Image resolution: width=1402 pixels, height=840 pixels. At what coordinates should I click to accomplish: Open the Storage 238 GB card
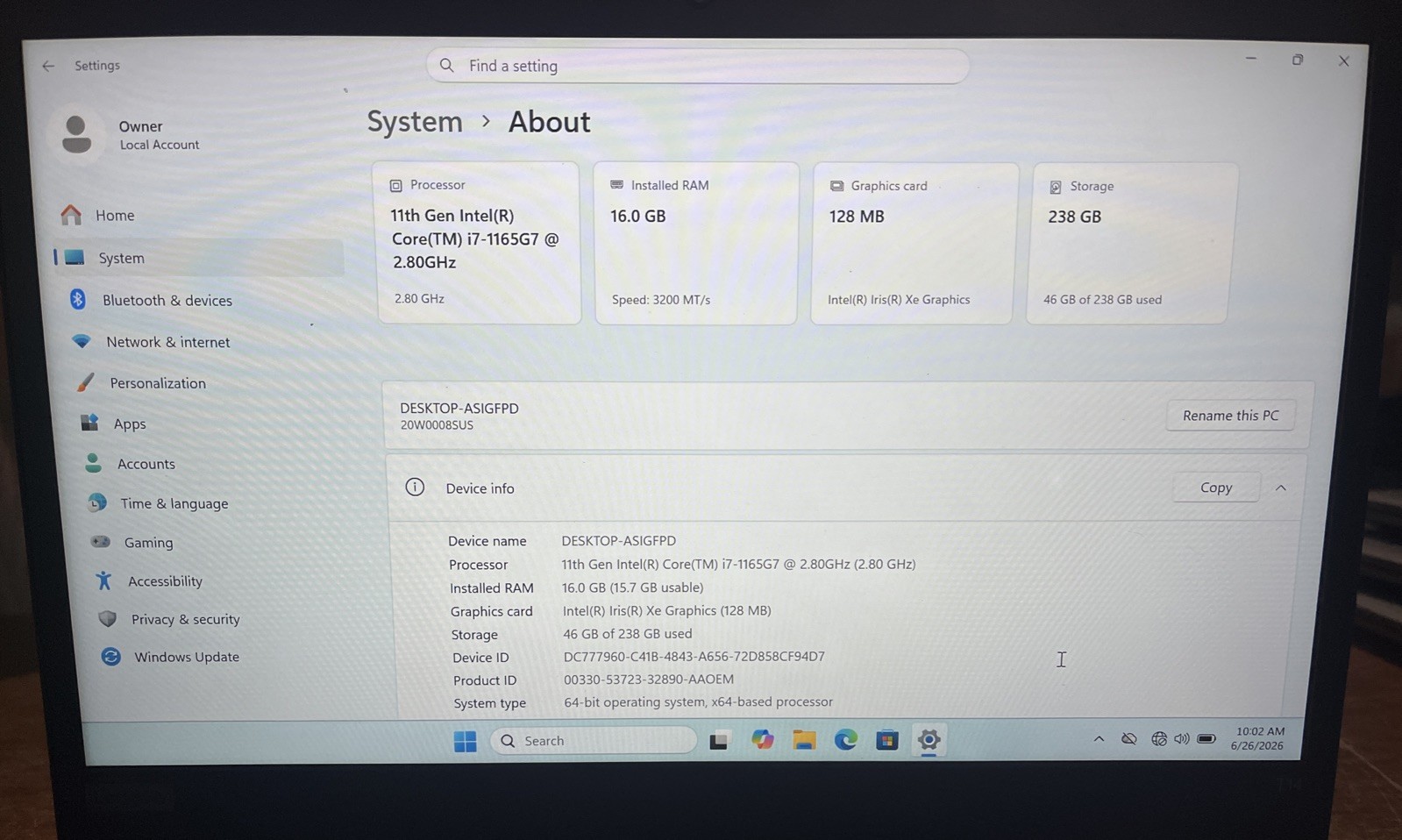1131,243
